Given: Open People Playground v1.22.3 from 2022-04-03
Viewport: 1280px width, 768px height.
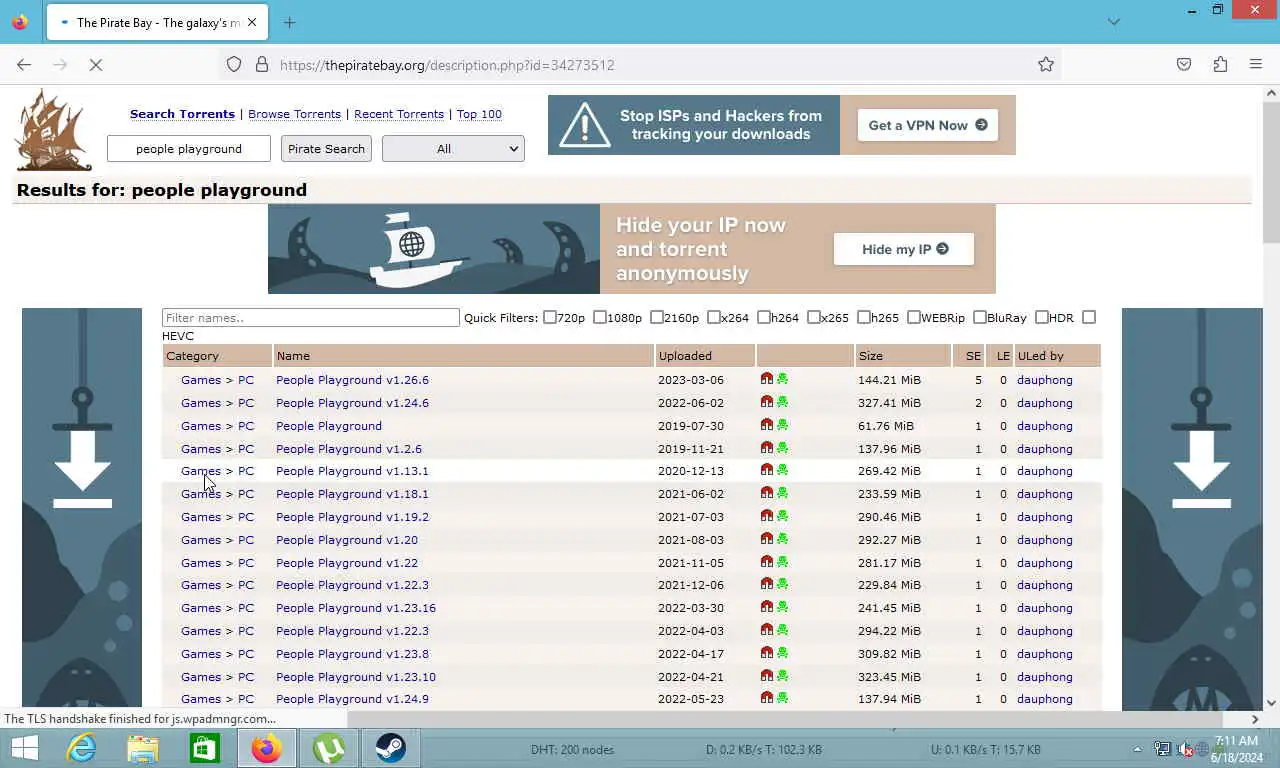Looking at the screenshot, I should [352, 631].
